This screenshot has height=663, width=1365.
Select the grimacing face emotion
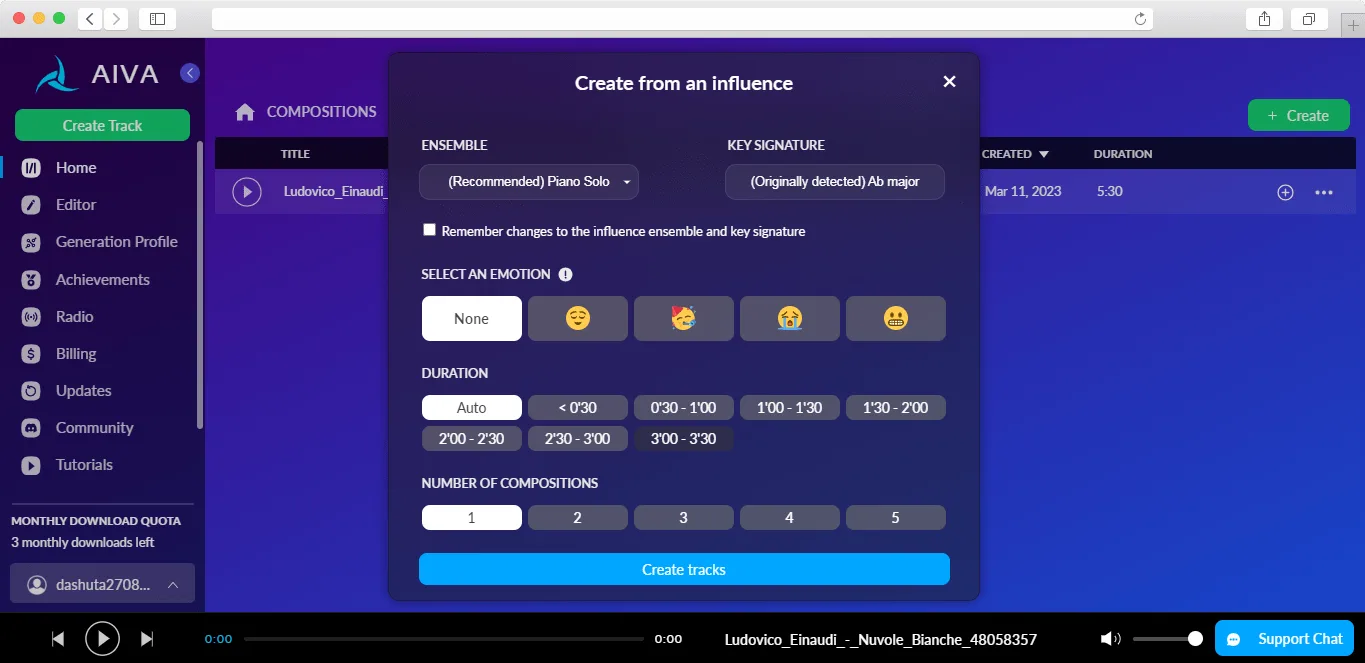pyautogui.click(x=896, y=319)
